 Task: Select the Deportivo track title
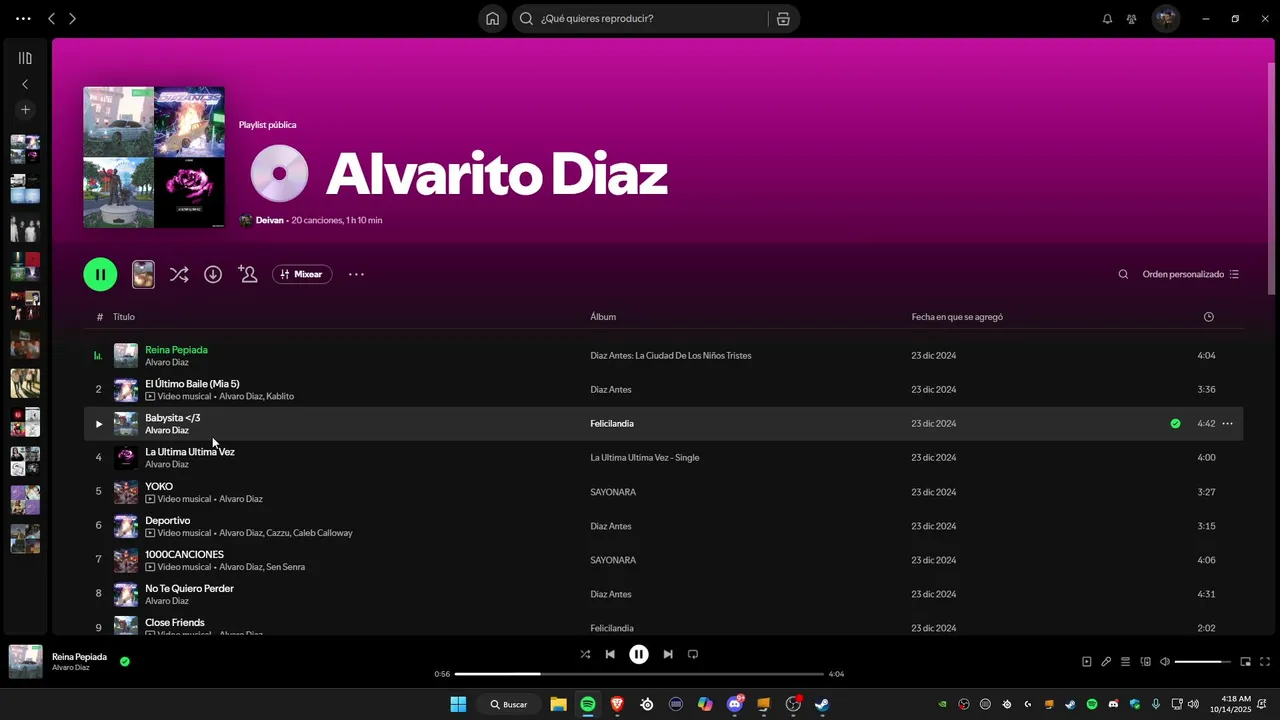(167, 520)
